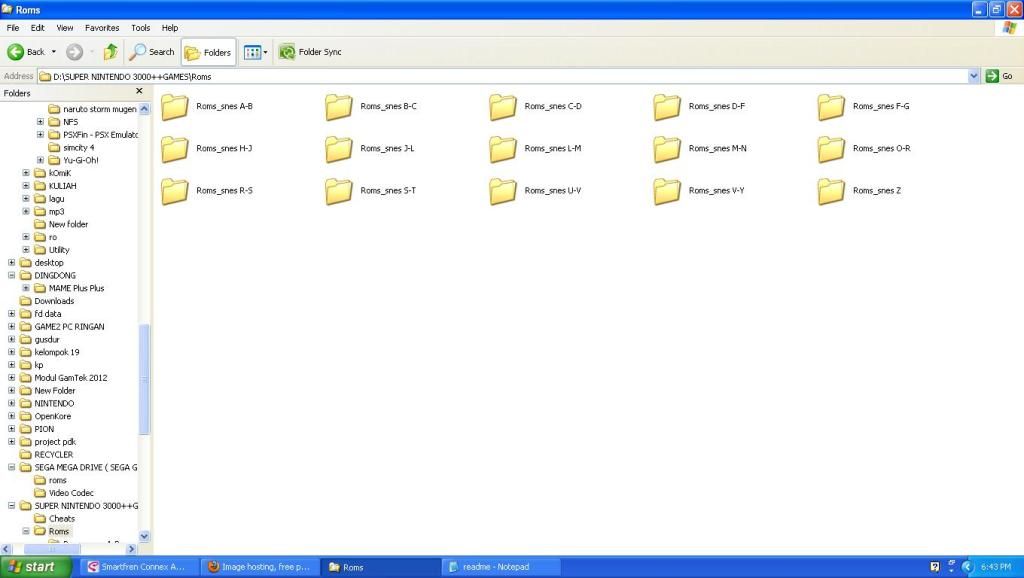
Task: Expand the KULIAH folder node
Action: point(26,185)
